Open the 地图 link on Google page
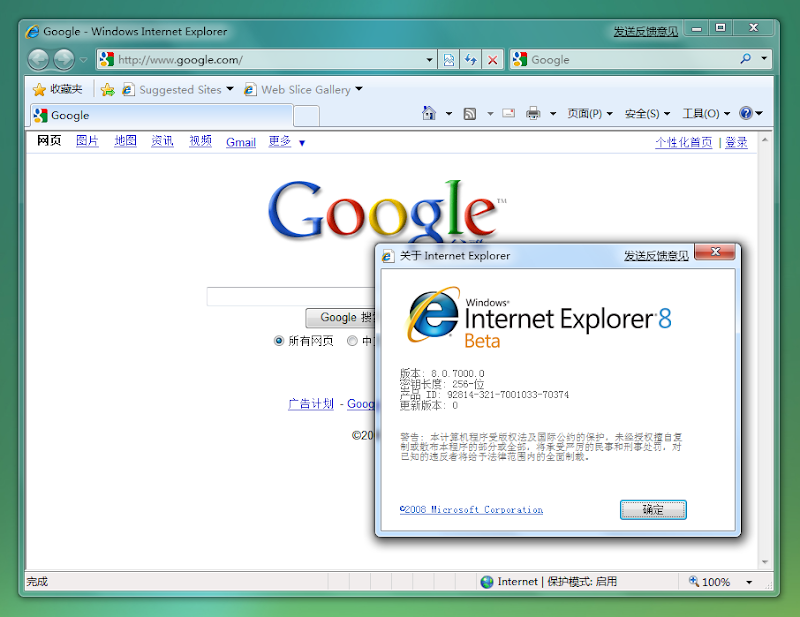This screenshot has width=800, height=617. (126, 141)
